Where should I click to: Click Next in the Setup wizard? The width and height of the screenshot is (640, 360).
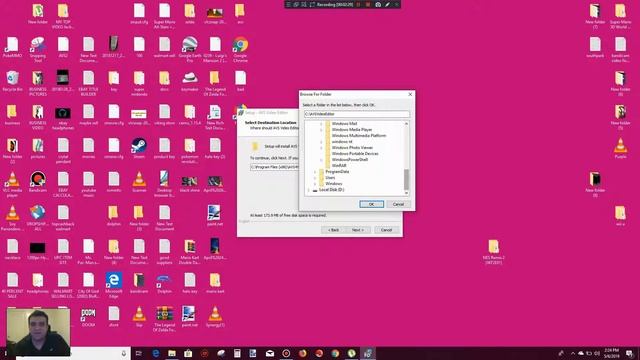click(358, 230)
